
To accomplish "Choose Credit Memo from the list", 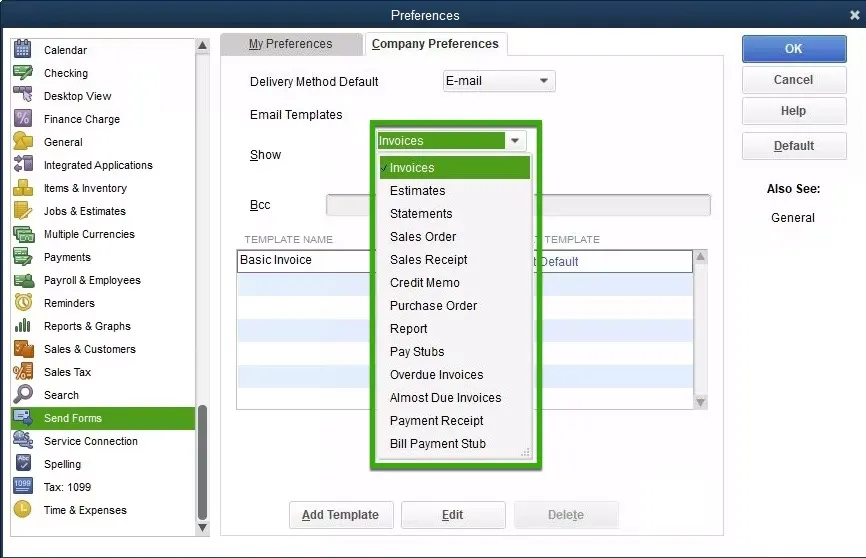I will 454,283.
